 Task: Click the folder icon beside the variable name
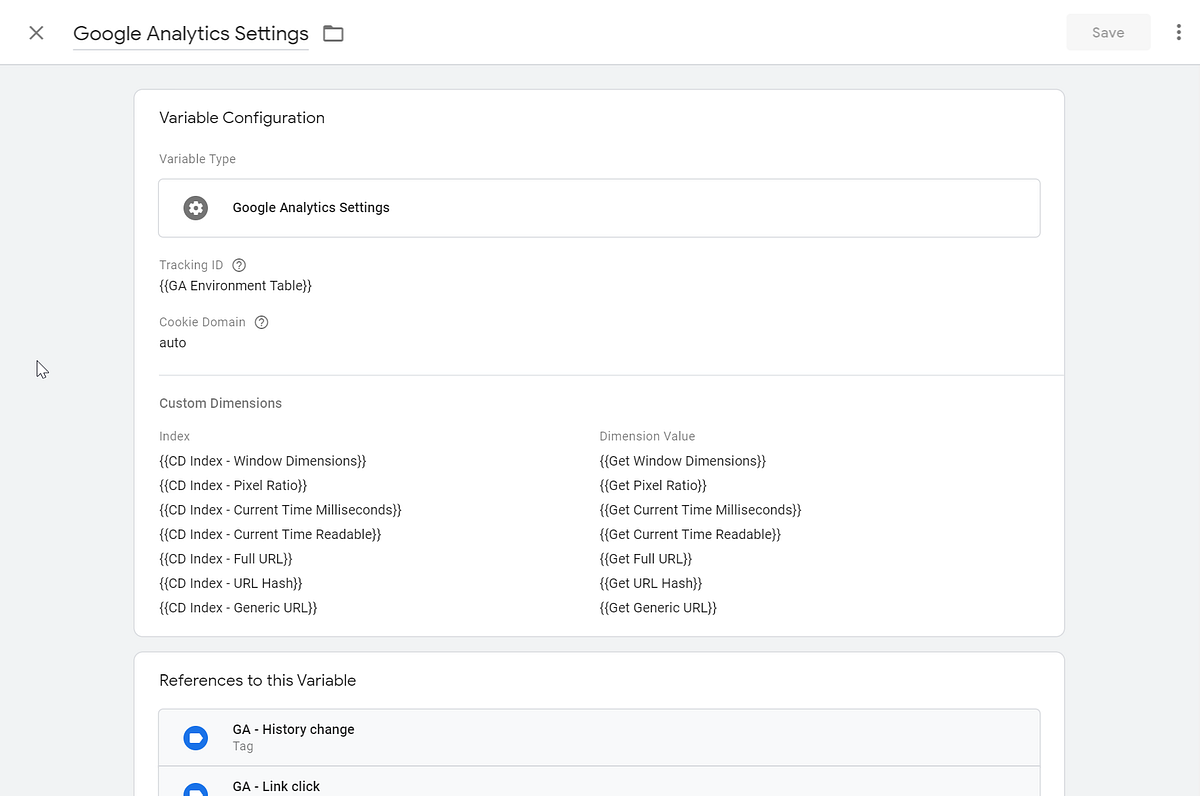coord(333,32)
